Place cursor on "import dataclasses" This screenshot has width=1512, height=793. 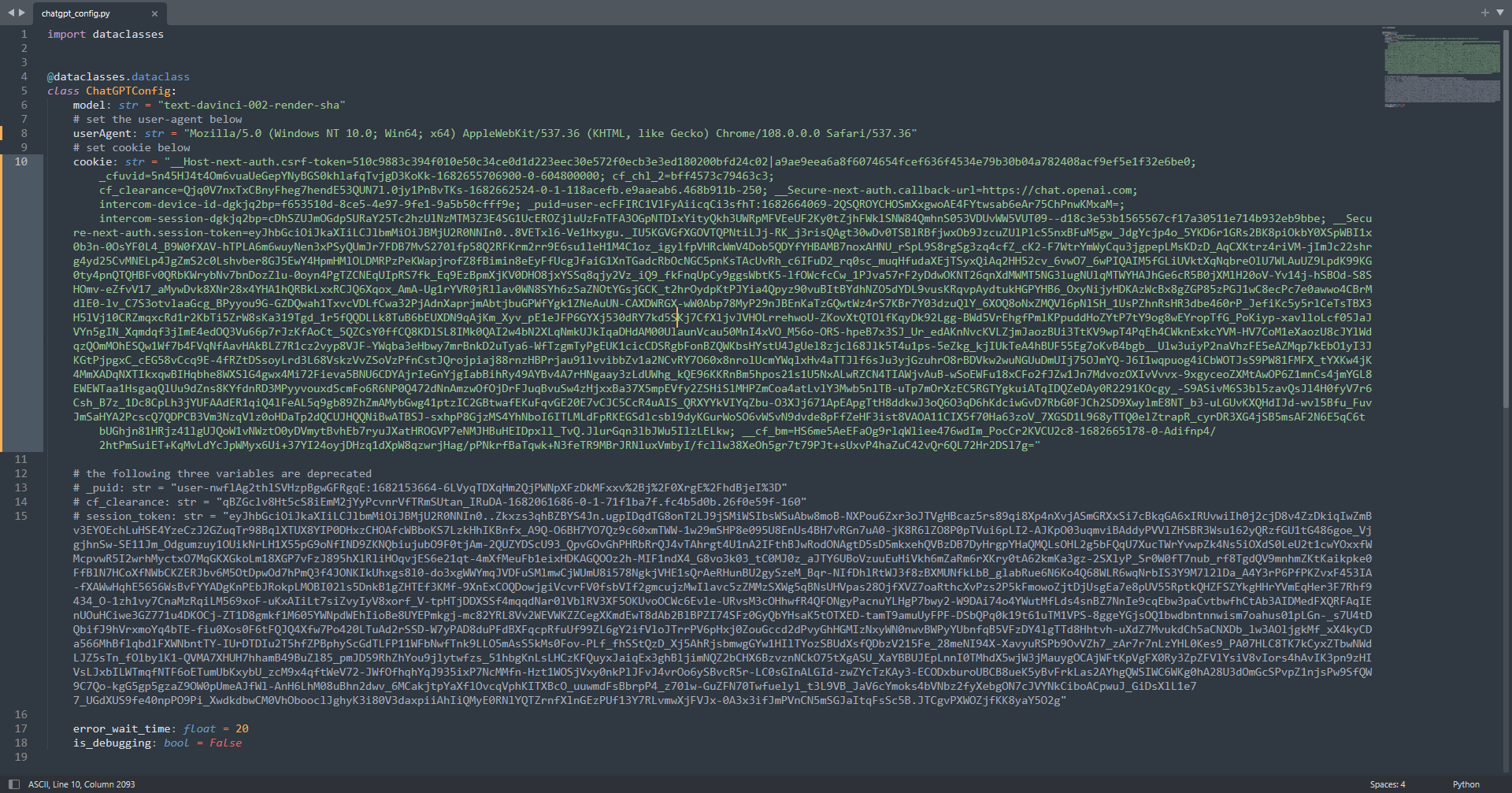[106, 34]
